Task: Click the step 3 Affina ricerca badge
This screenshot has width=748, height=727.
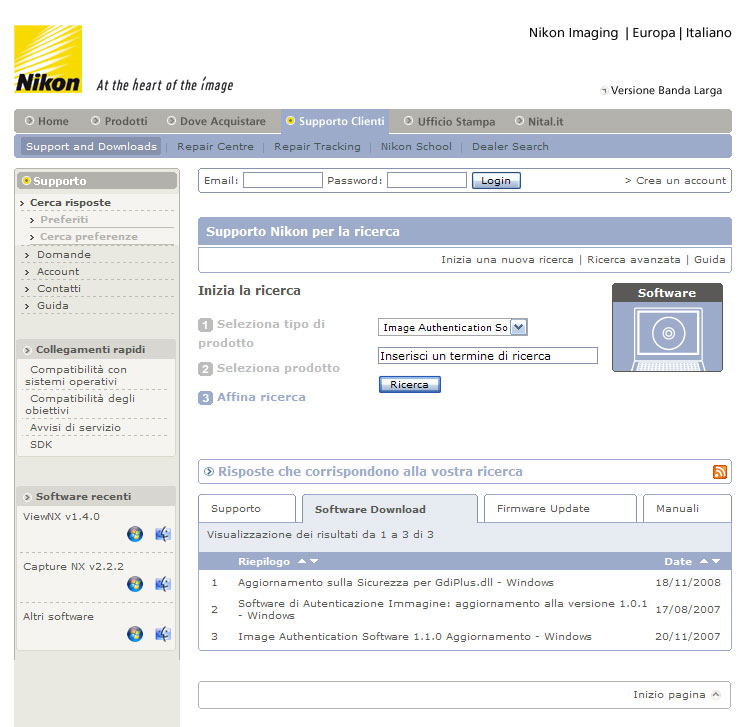Action: pos(205,398)
